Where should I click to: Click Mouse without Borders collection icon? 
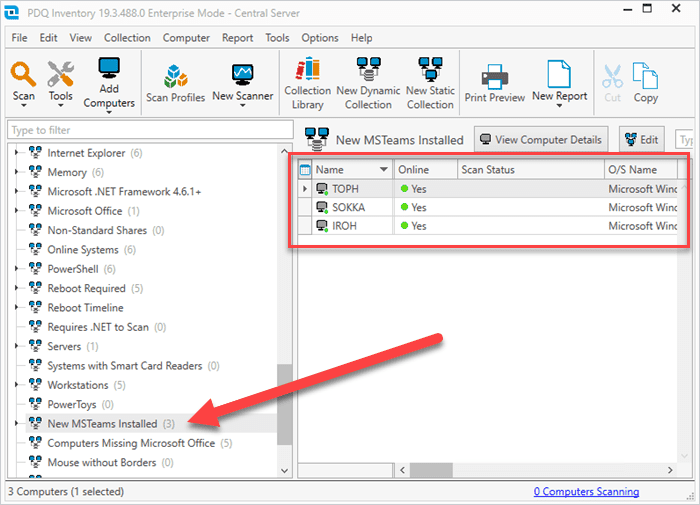35,462
